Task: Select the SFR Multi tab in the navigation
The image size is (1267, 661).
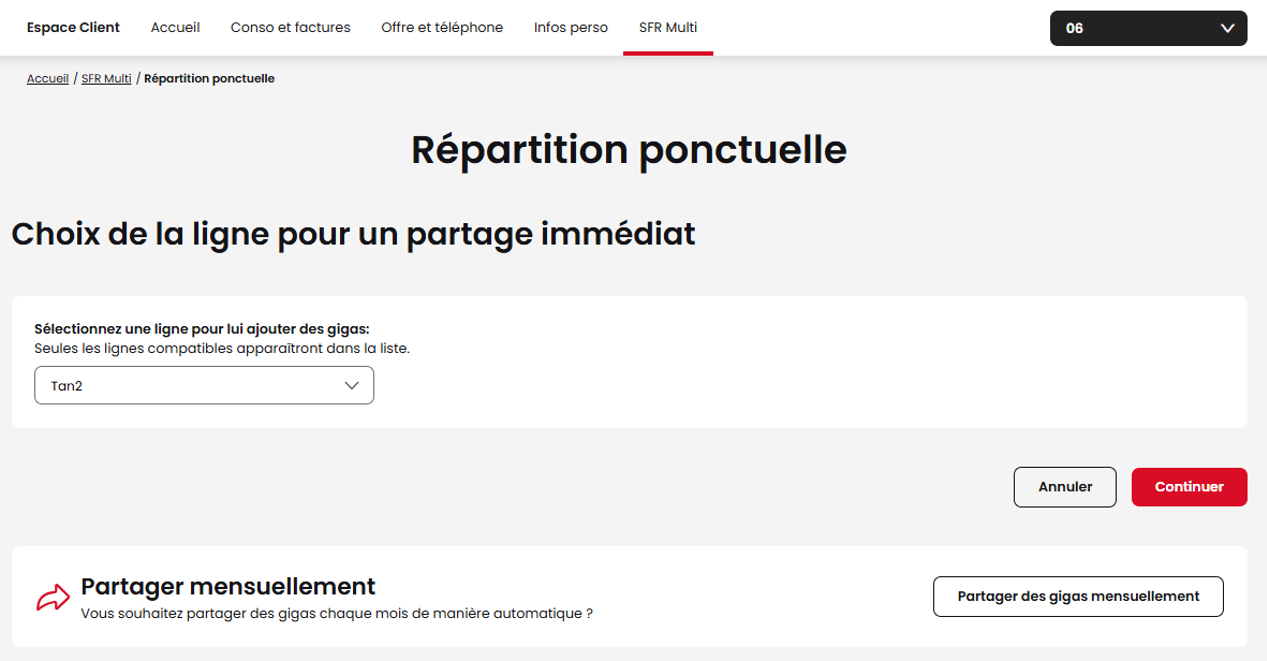Action: pos(668,28)
